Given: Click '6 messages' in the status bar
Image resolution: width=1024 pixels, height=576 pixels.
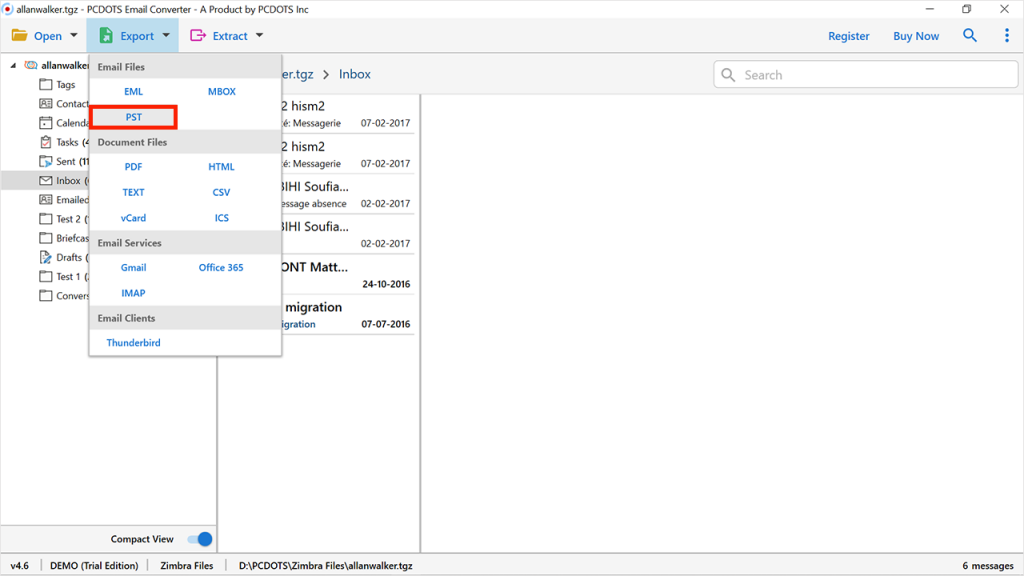Looking at the screenshot, I should (x=987, y=566).
